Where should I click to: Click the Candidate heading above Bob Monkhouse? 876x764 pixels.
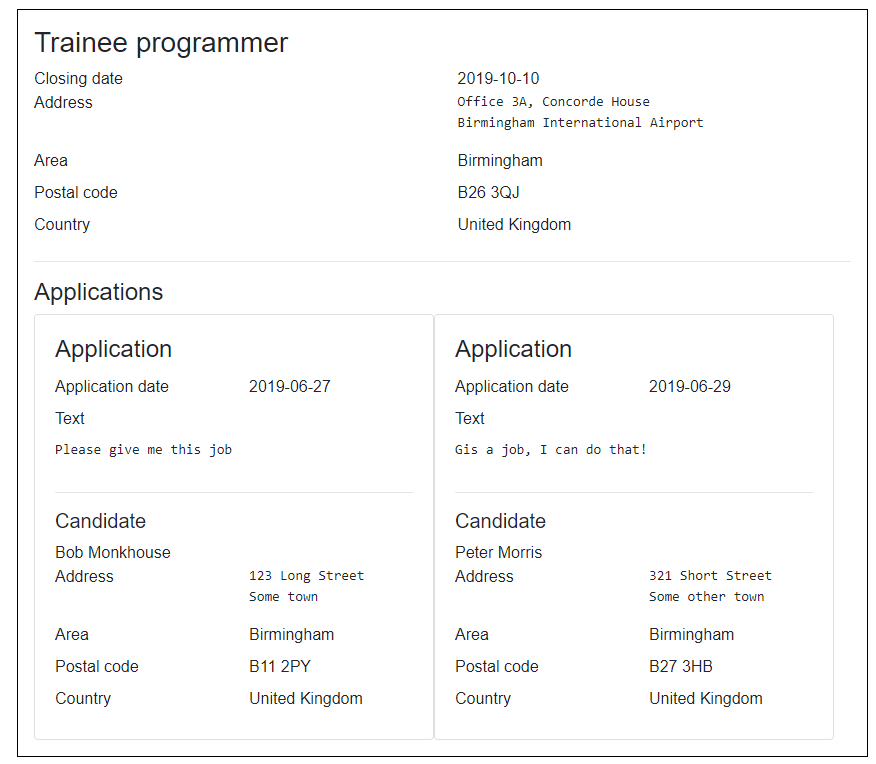point(100,521)
